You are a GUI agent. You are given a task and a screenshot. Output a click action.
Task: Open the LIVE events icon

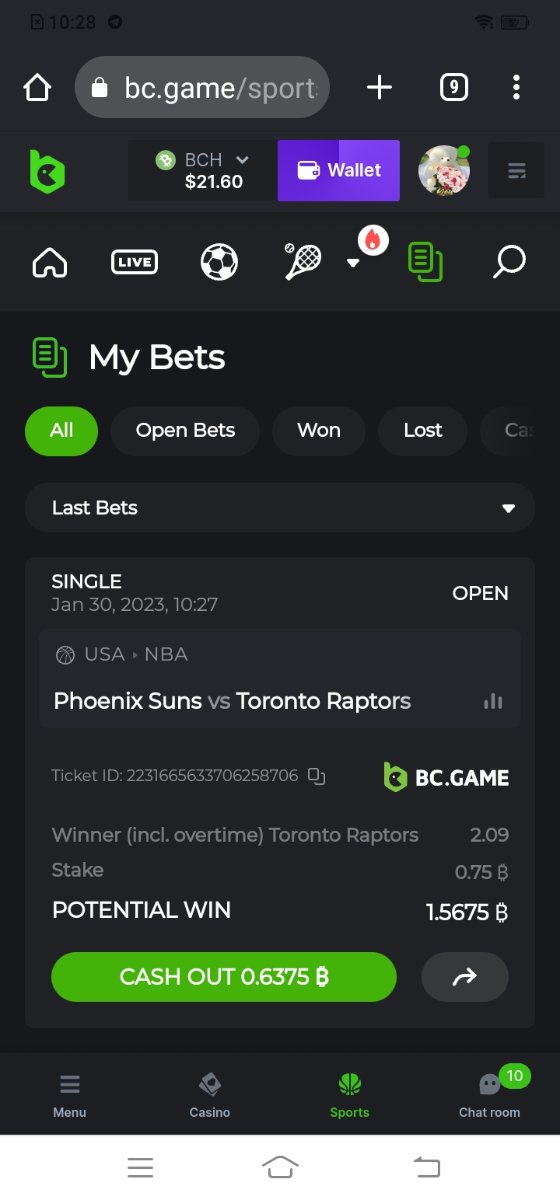pyautogui.click(x=134, y=263)
